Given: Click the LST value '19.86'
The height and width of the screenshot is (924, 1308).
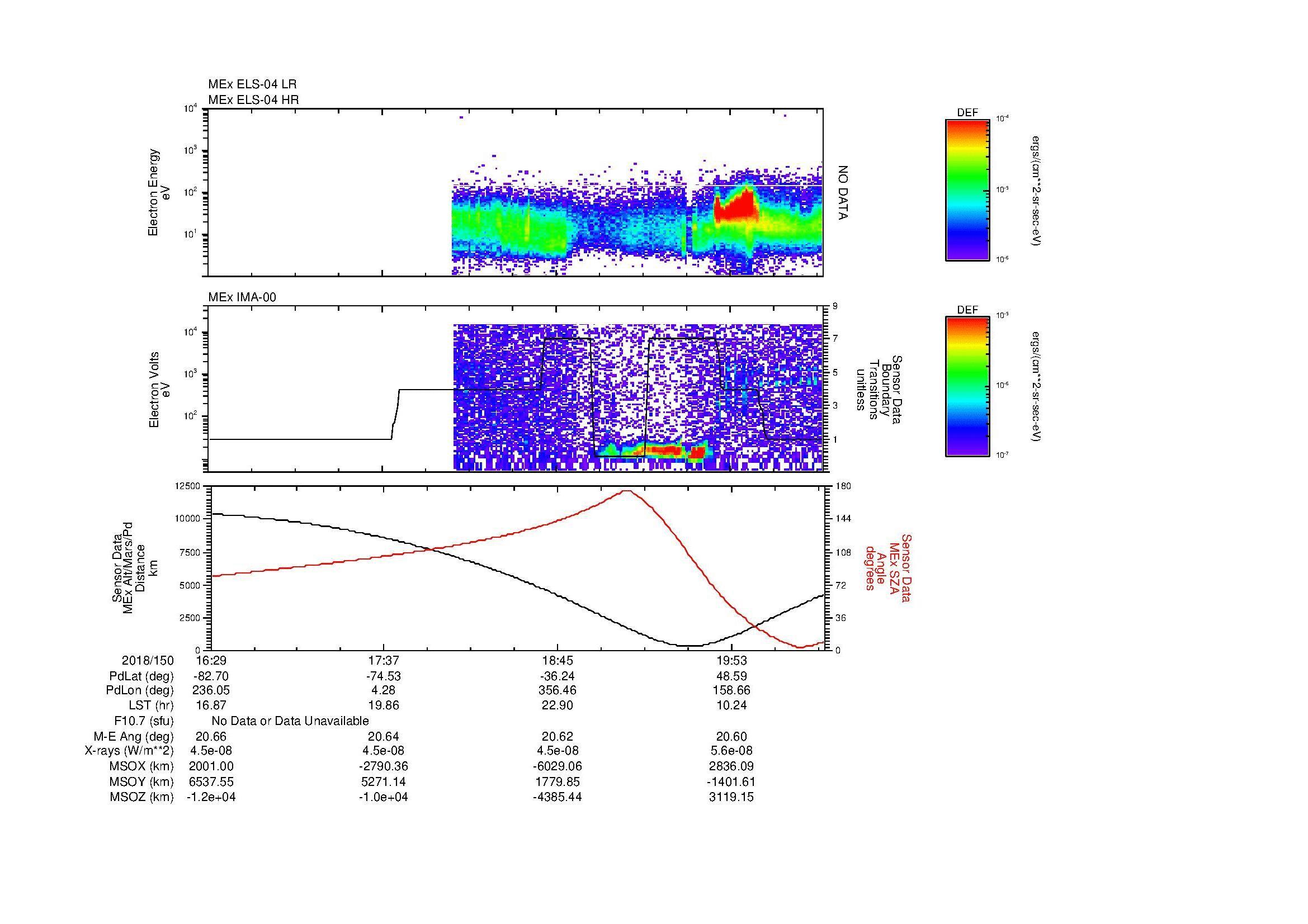Looking at the screenshot, I should point(384,705).
